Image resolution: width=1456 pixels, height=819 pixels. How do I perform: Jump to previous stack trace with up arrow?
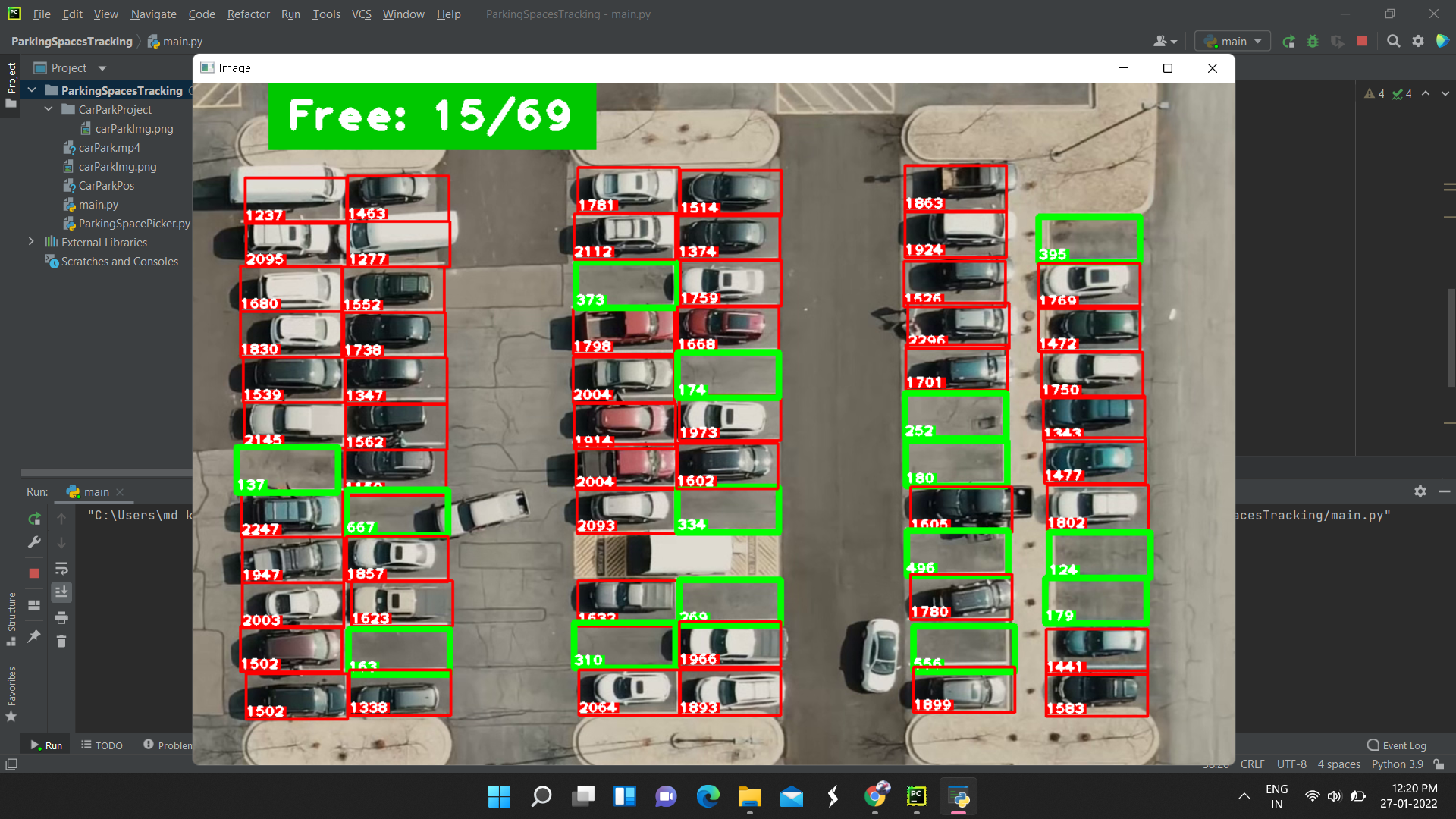point(61,519)
